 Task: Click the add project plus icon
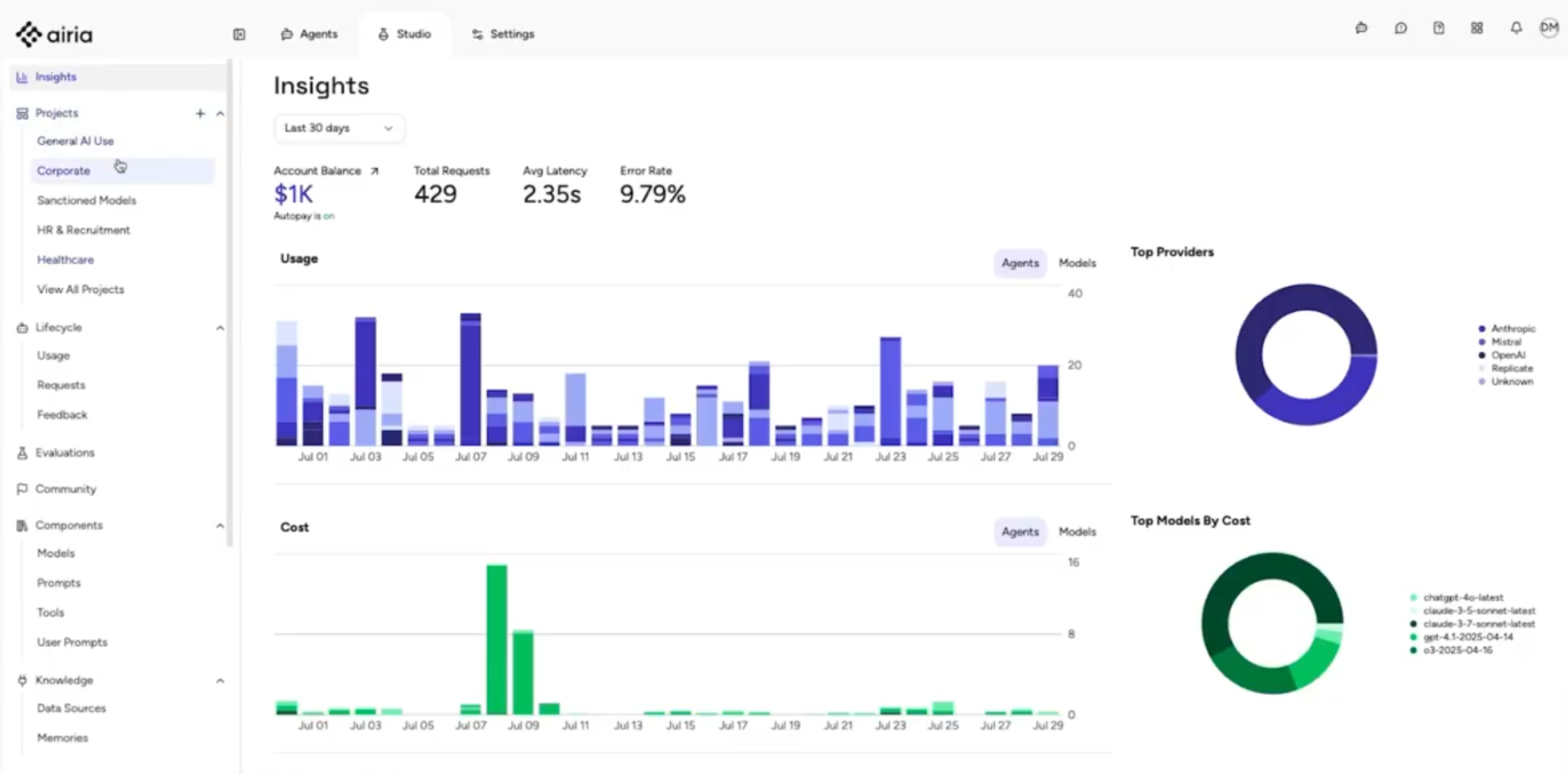(x=200, y=114)
